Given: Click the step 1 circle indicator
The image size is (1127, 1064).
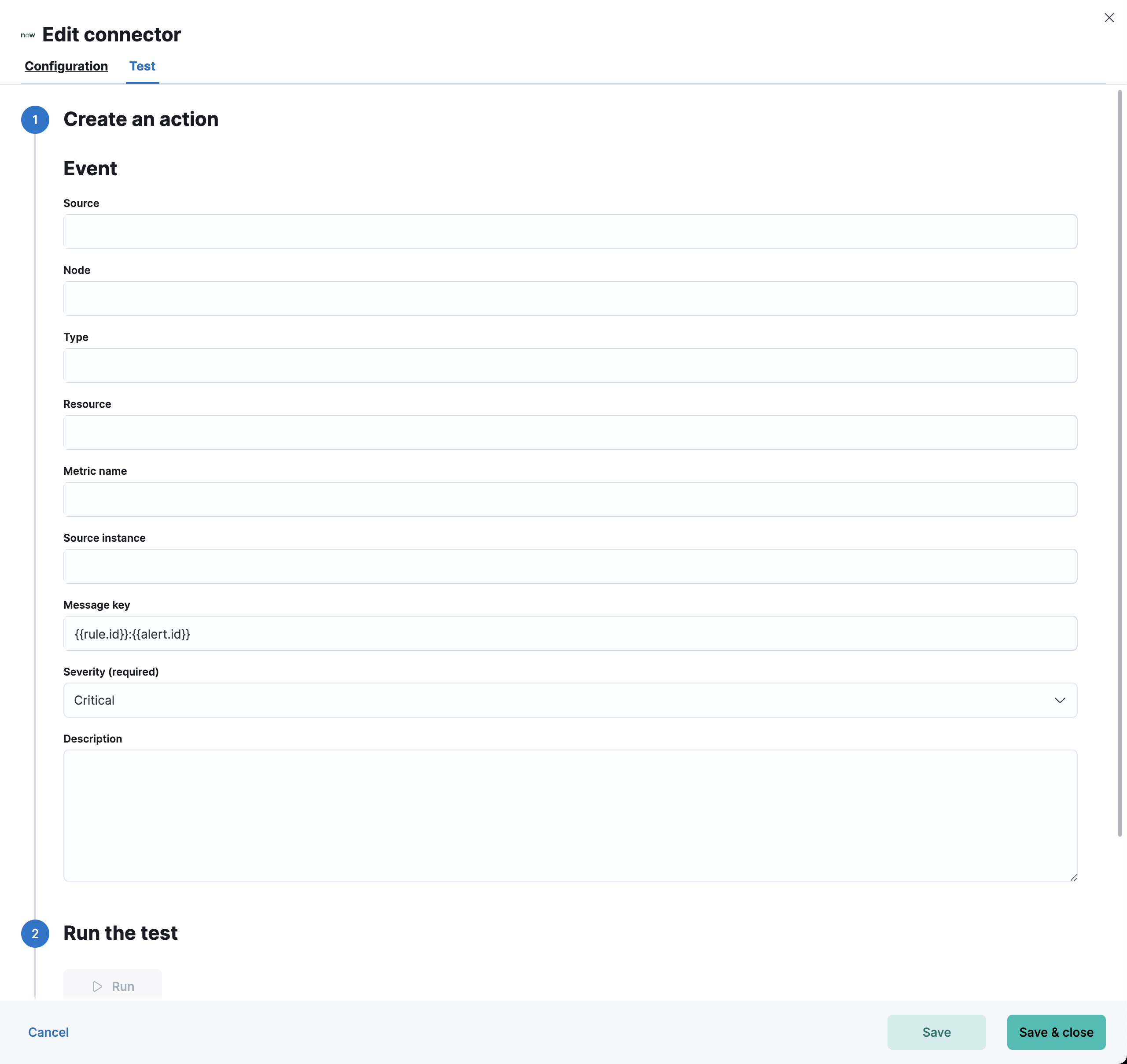Looking at the screenshot, I should click(x=35, y=119).
